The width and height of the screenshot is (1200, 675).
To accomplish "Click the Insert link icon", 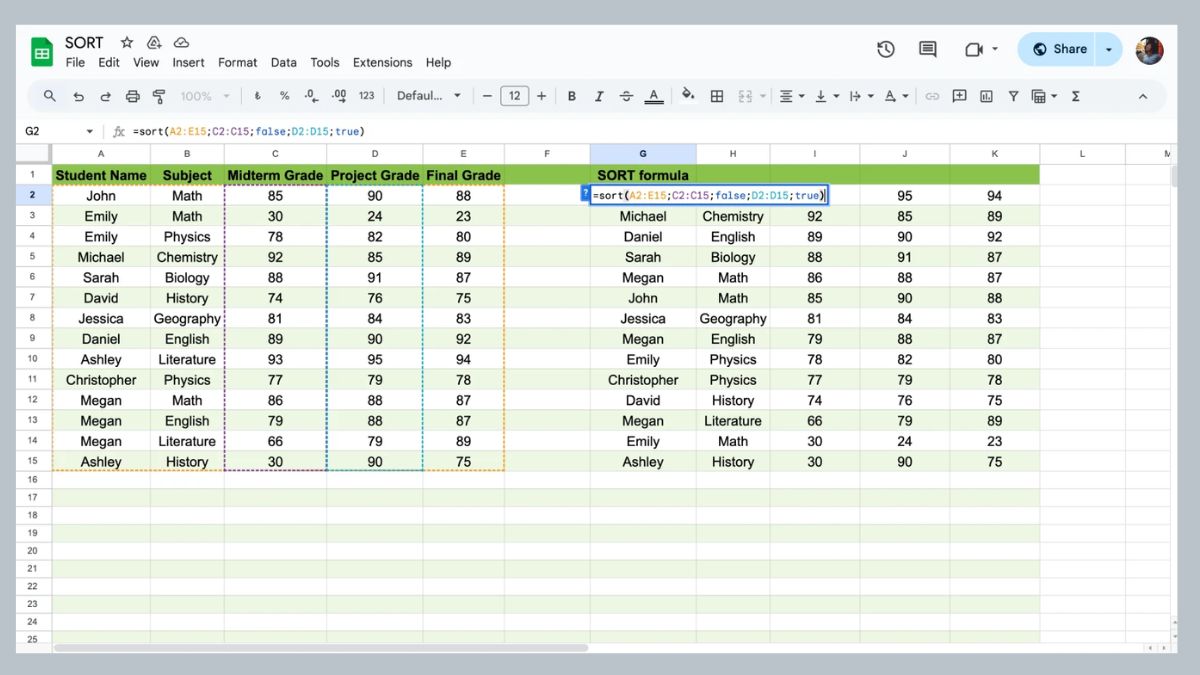I will tap(932, 96).
